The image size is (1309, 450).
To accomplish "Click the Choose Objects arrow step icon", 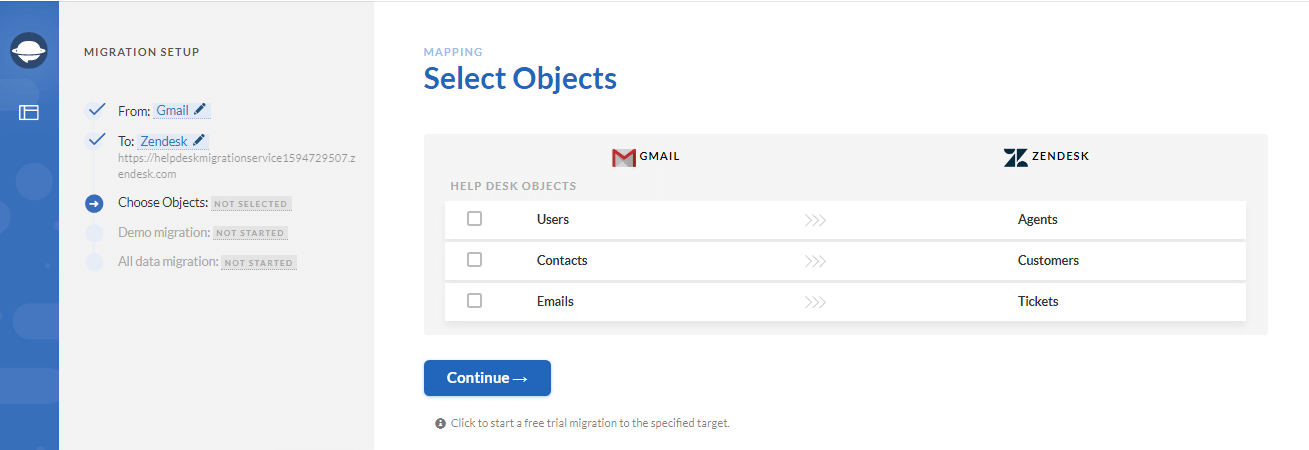I will pyautogui.click(x=94, y=204).
